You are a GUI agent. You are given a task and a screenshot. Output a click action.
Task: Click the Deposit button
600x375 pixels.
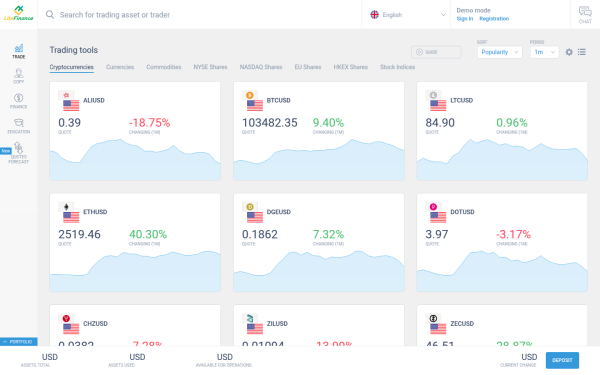pos(562,360)
